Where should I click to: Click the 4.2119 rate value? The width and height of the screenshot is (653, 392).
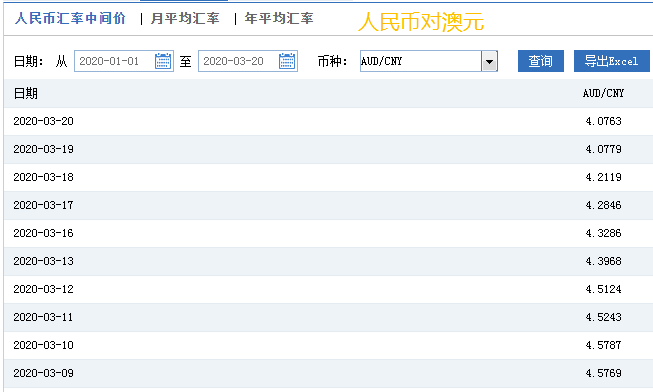603,177
